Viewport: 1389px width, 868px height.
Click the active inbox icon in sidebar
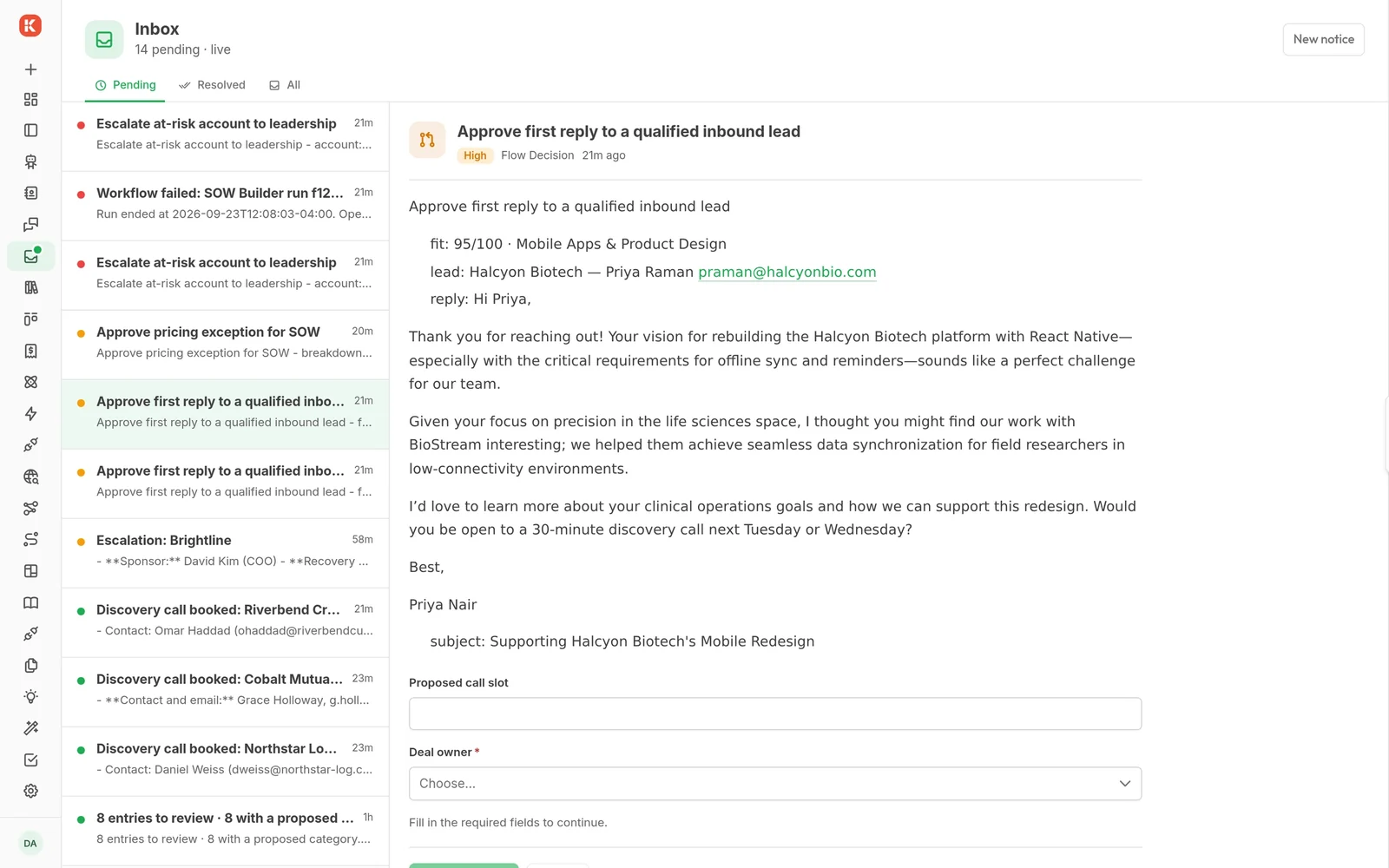[x=30, y=256]
